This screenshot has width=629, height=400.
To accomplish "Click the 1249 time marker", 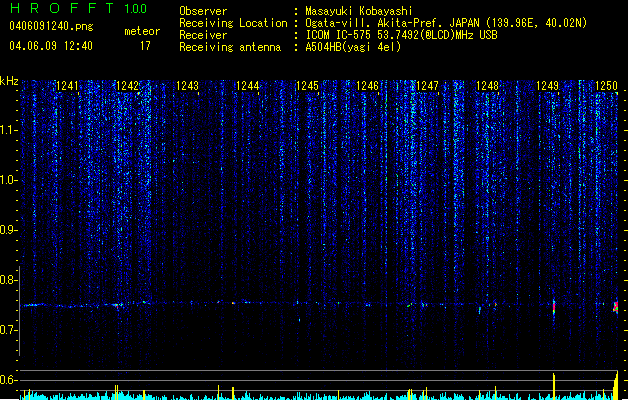I will [x=548, y=86].
